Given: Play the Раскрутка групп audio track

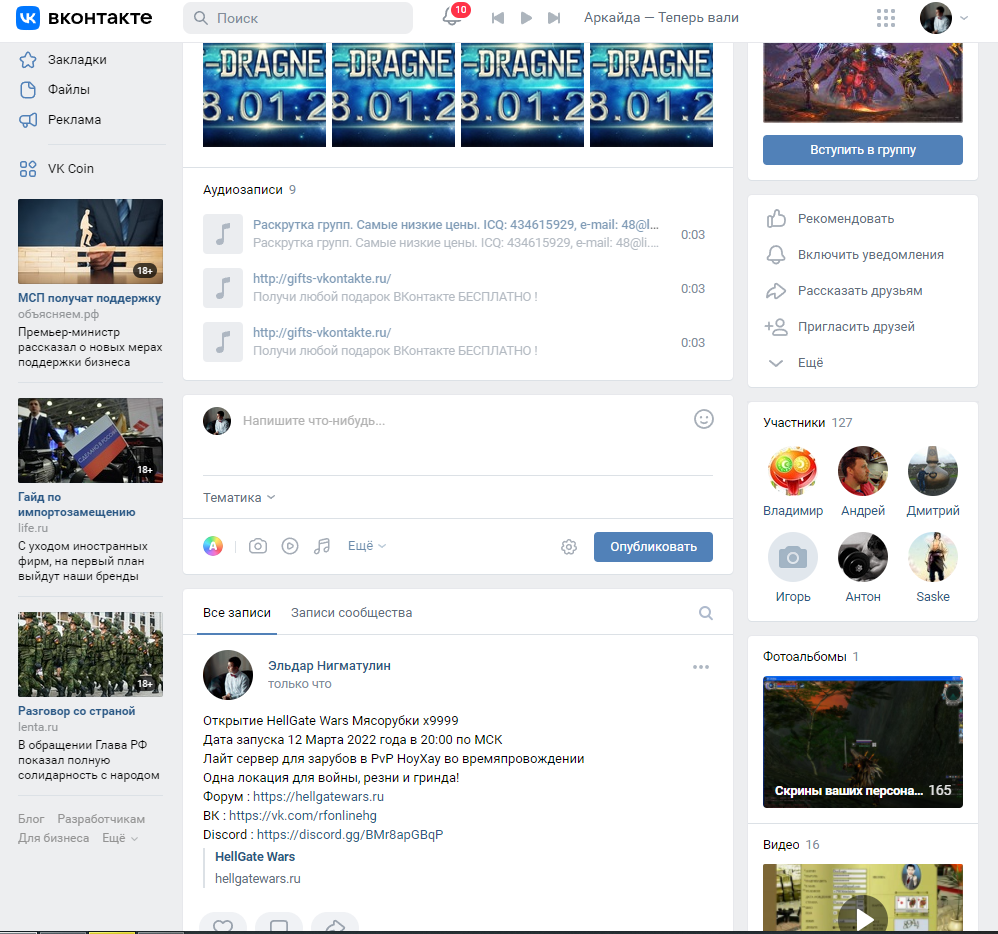Looking at the screenshot, I should click(223, 234).
